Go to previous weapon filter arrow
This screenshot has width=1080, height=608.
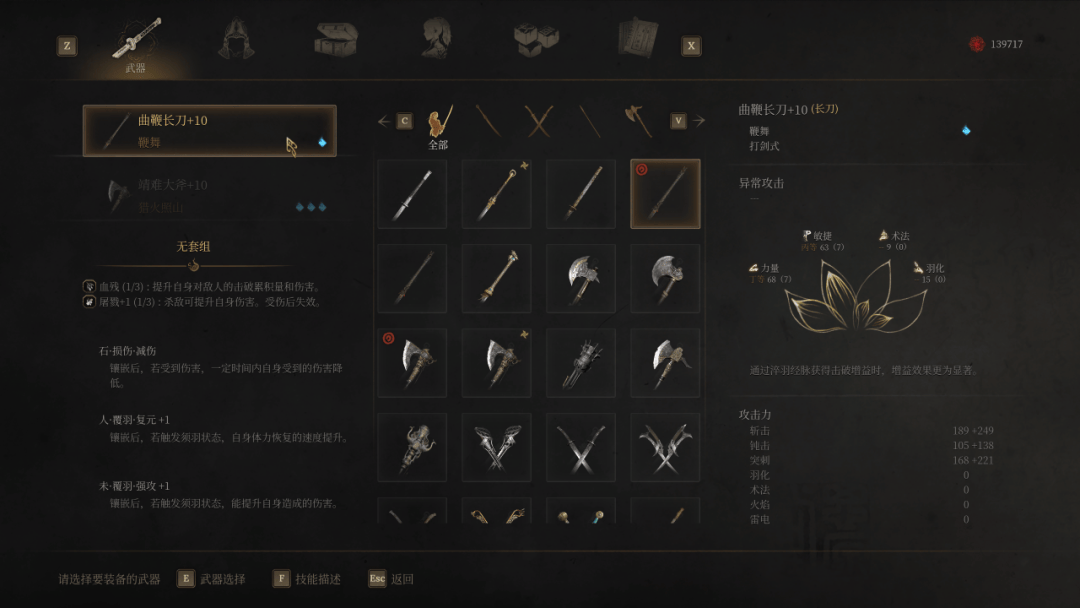[x=384, y=121]
